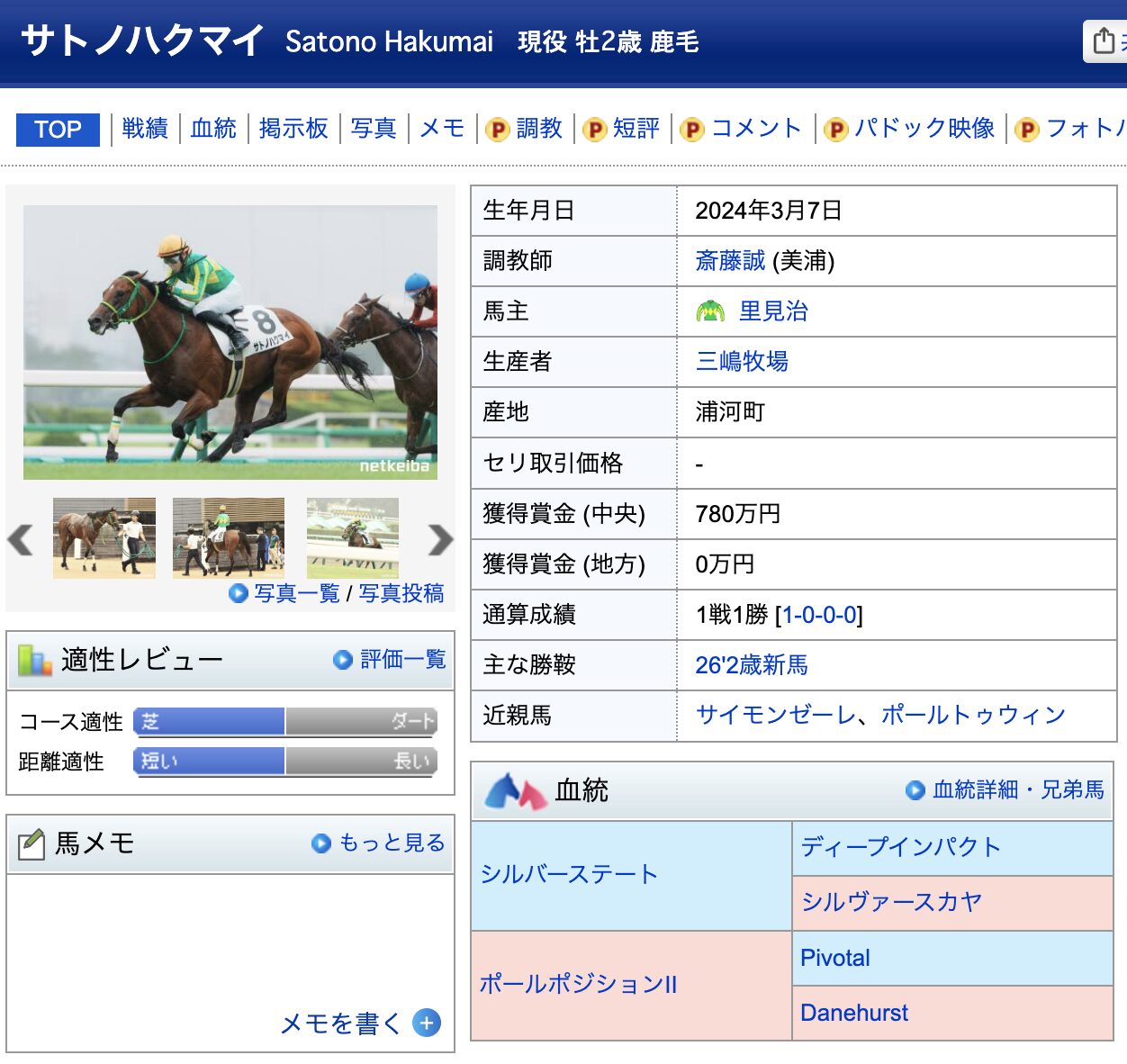This screenshot has width=1127, height=1064.
Task: Open the premium 短評 tab
Action: point(636,129)
